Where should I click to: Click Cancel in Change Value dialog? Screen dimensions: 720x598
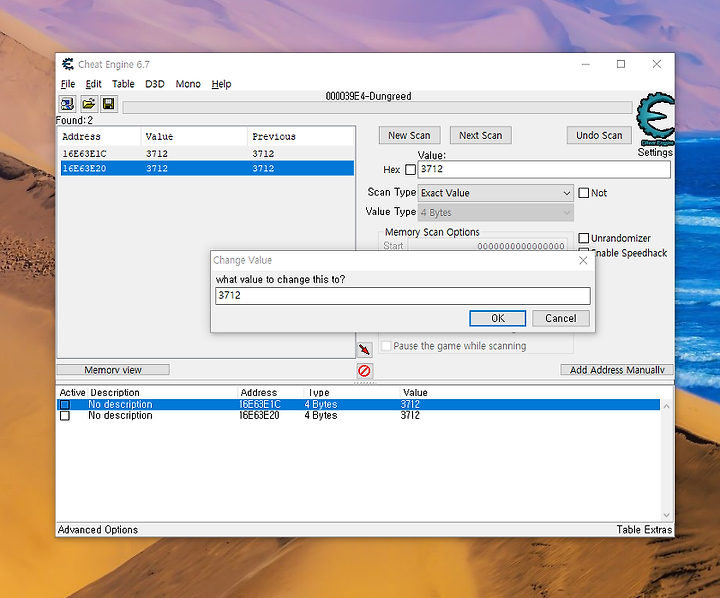[x=561, y=318]
